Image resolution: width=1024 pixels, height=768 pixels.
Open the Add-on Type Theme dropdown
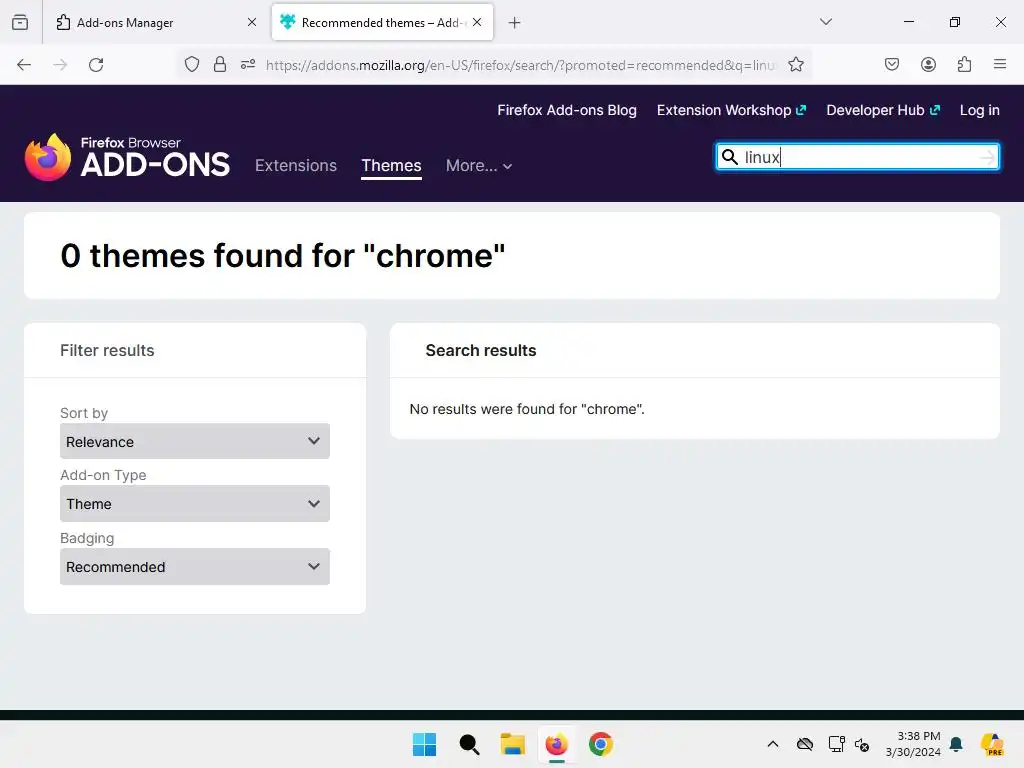coord(195,504)
